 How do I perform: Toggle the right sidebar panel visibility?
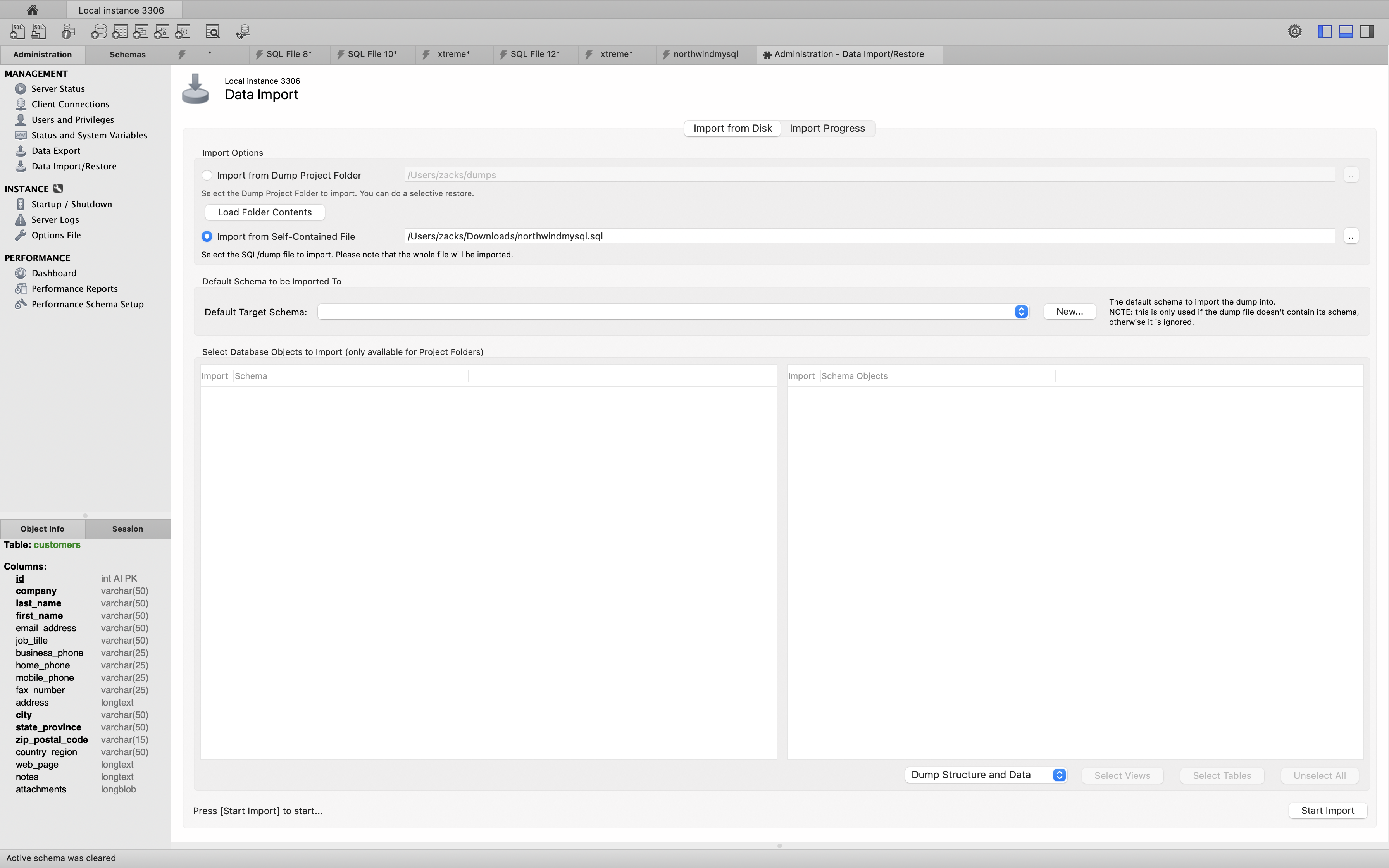(1367, 31)
